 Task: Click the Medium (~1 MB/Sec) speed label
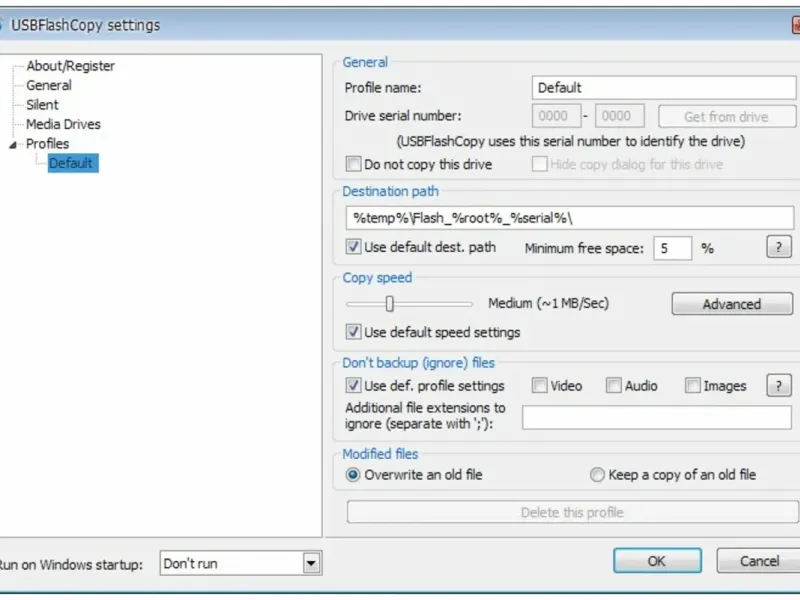point(548,304)
